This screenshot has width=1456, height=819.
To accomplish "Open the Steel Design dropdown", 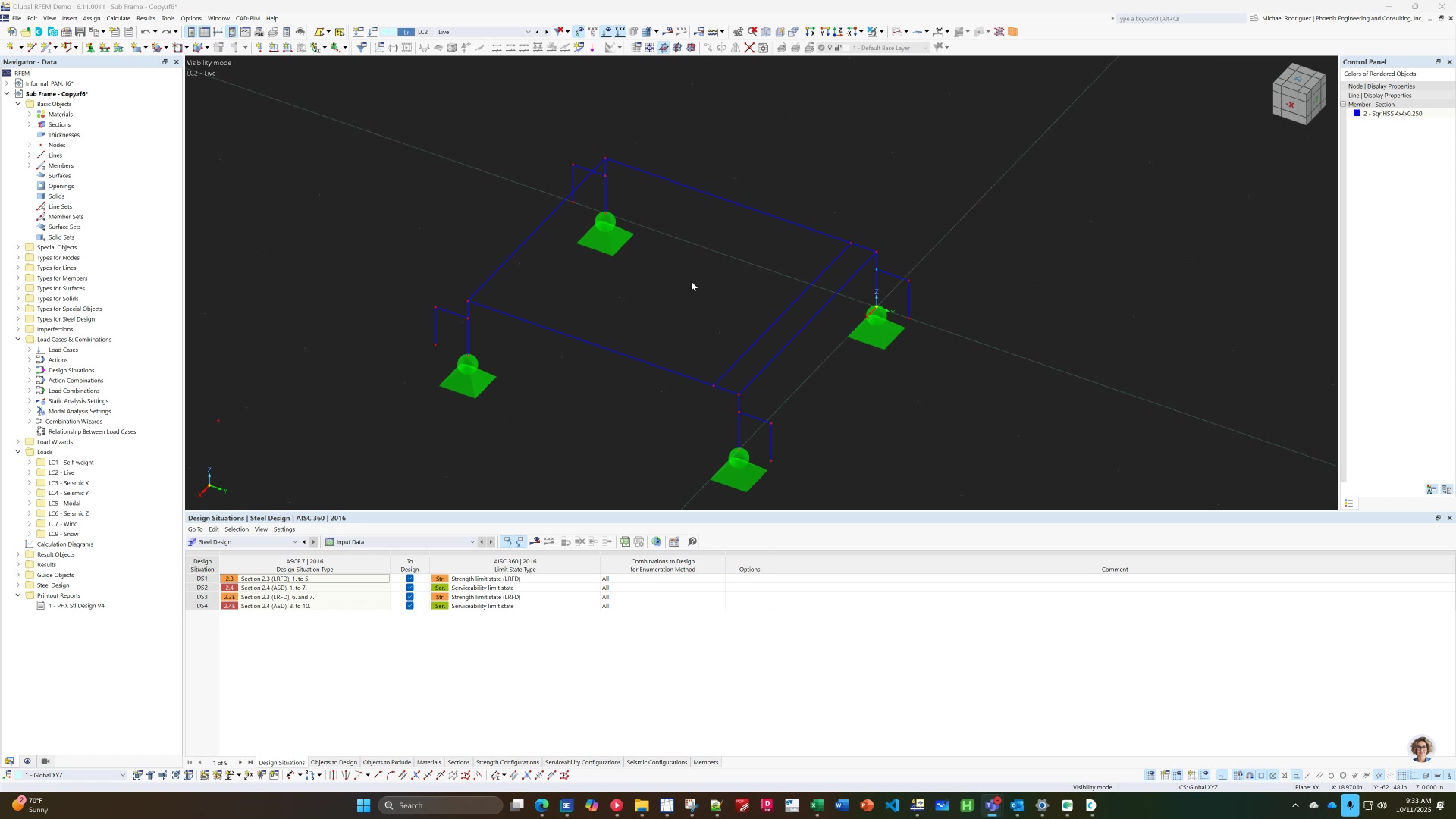I will click(x=295, y=542).
